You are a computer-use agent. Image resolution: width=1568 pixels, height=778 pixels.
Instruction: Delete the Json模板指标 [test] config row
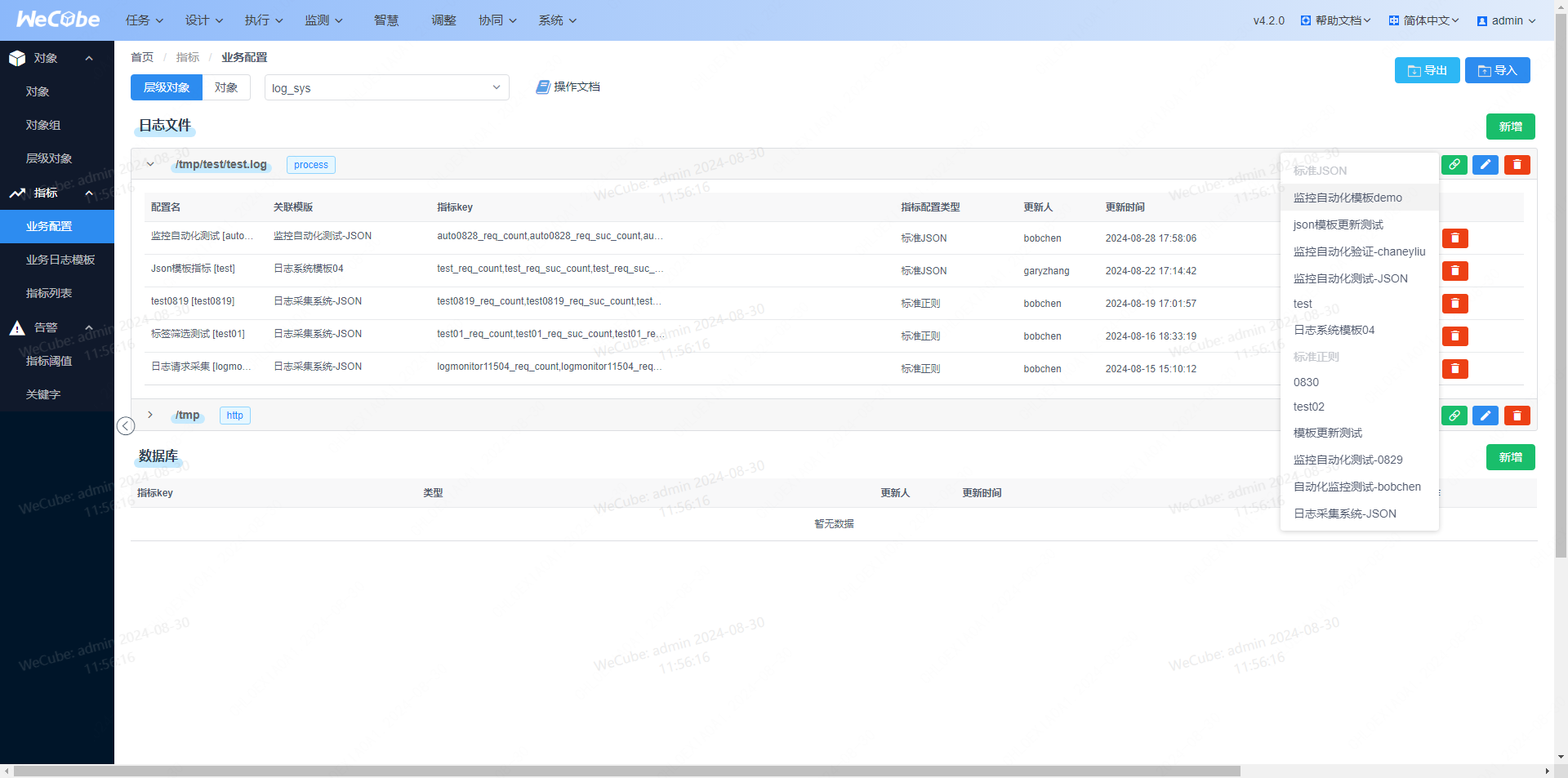point(1455,271)
